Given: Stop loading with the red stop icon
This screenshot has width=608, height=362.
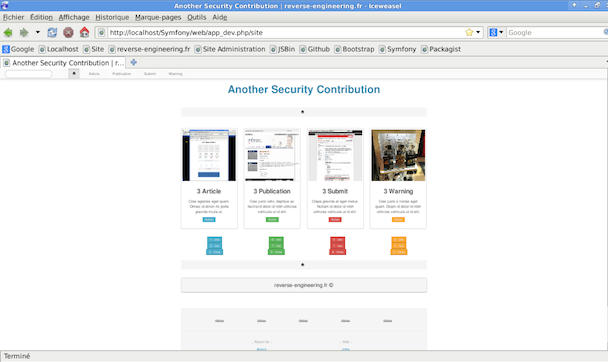Looking at the screenshot, I should click(x=68, y=33).
